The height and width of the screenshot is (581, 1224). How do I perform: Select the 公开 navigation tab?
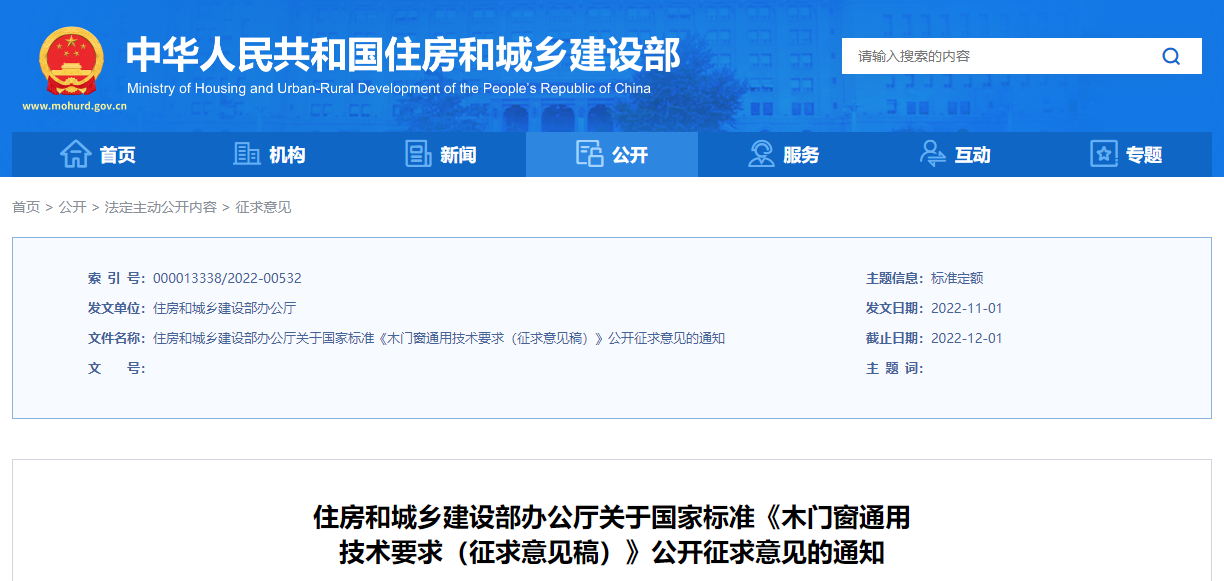point(612,154)
